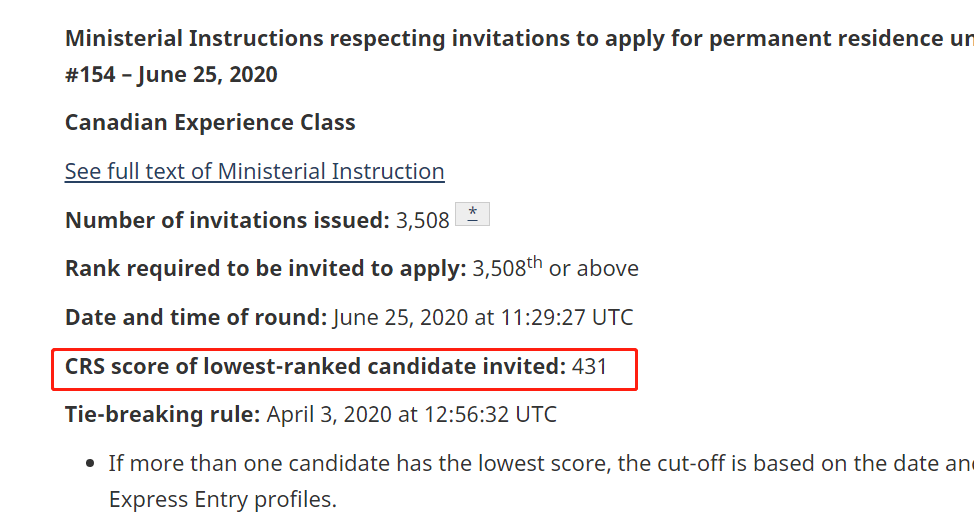Click the round time "June 25, 2020 at 11:29:27 UTC"
974x520 pixels.
click(x=483, y=318)
